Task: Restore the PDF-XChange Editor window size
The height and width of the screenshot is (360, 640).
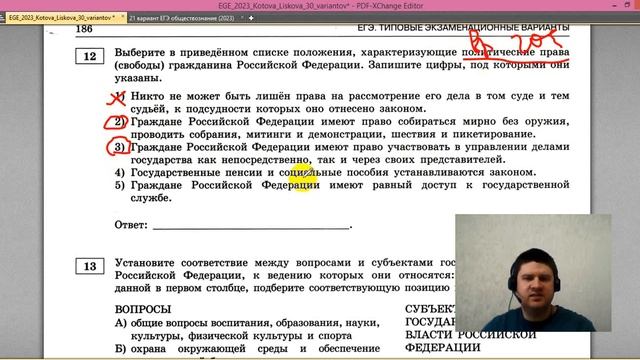Action: pos(627,5)
